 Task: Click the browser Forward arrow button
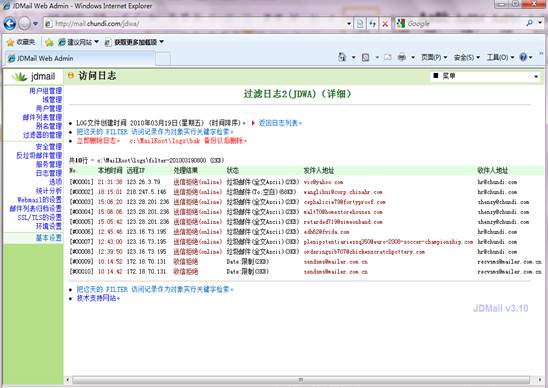click(24, 24)
